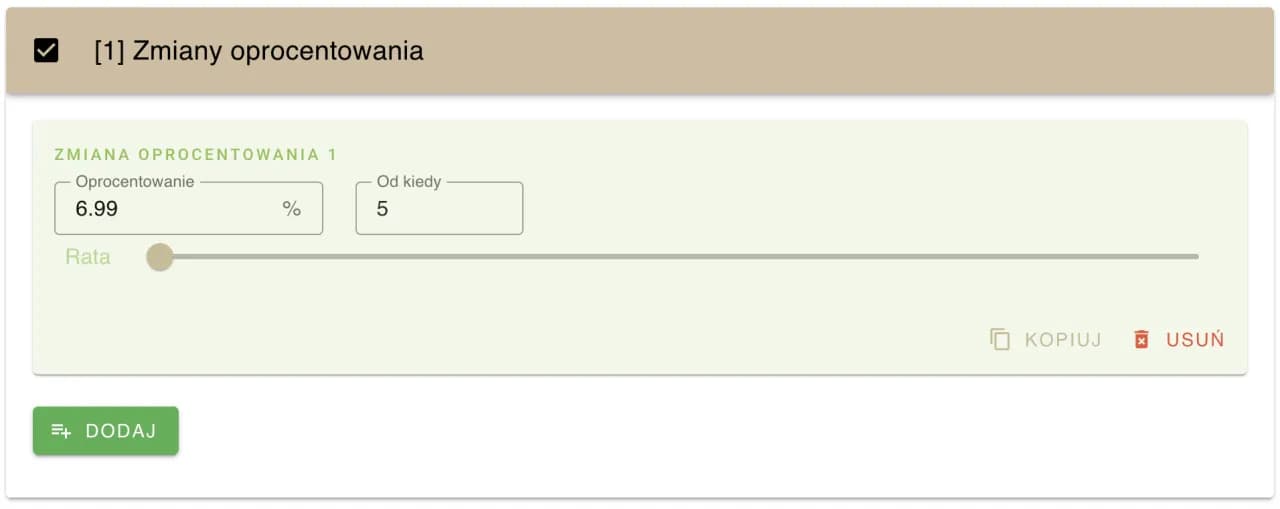Image resolution: width=1280 pixels, height=509 pixels.
Task: Click the Oprocentowanie floating label
Action: click(x=135, y=182)
